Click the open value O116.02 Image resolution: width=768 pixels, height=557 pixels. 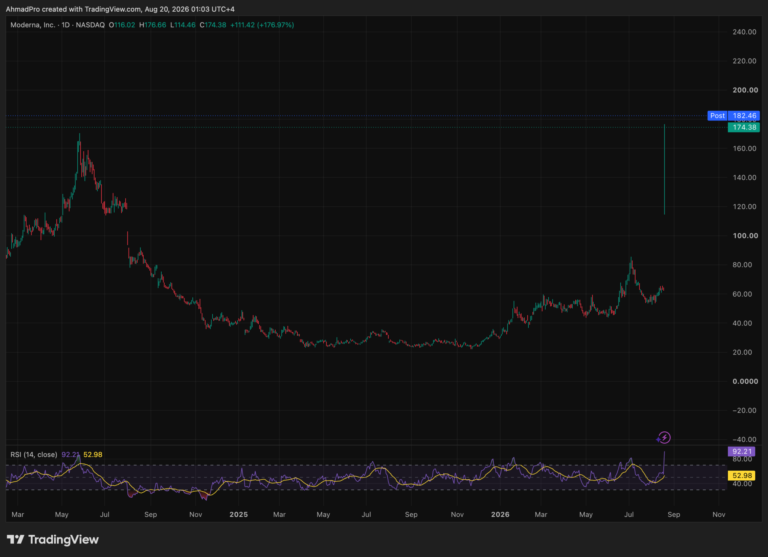point(121,25)
